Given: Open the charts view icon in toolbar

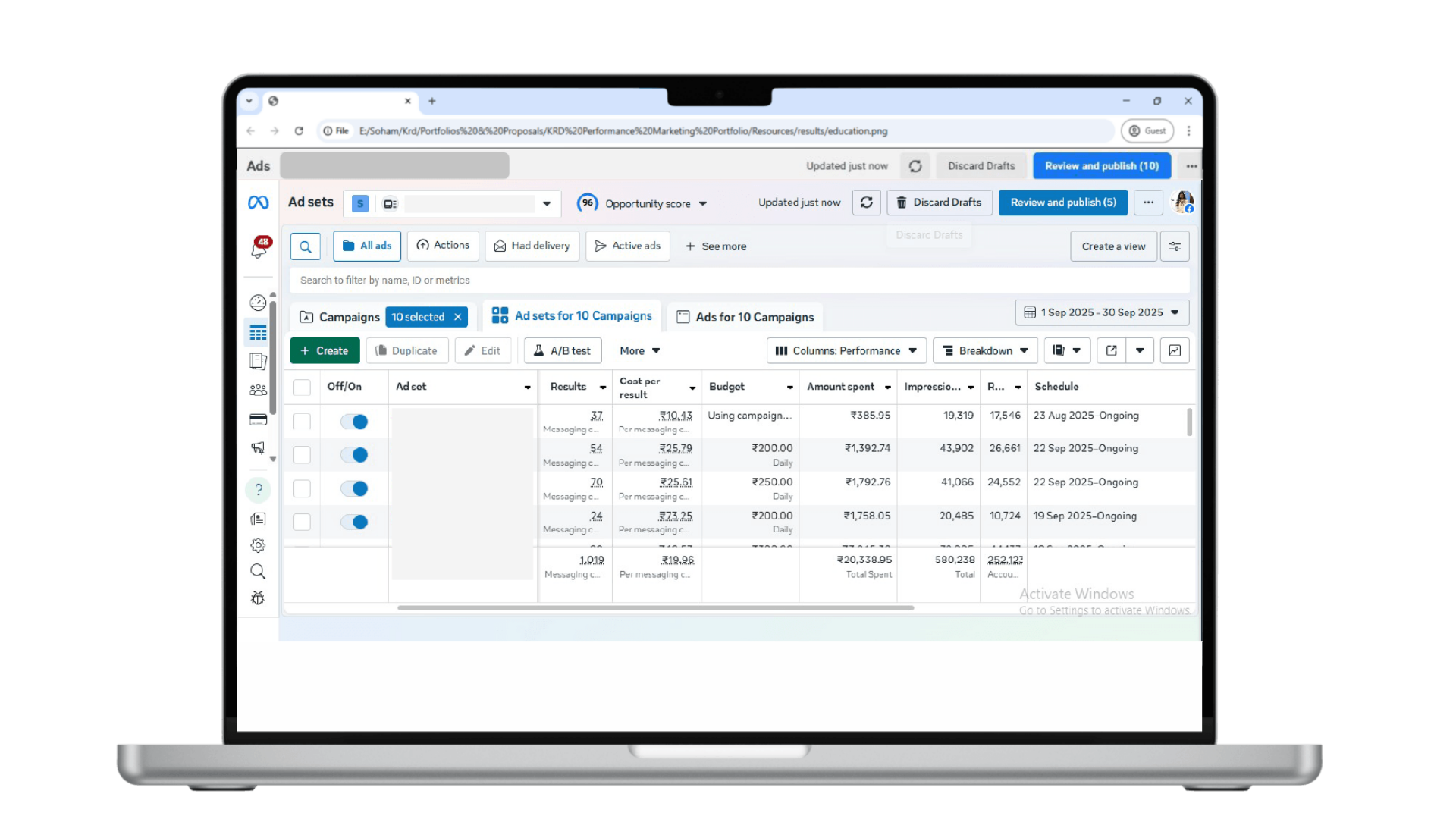Looking at the screenshot, I should click(x=1174, y=350).
